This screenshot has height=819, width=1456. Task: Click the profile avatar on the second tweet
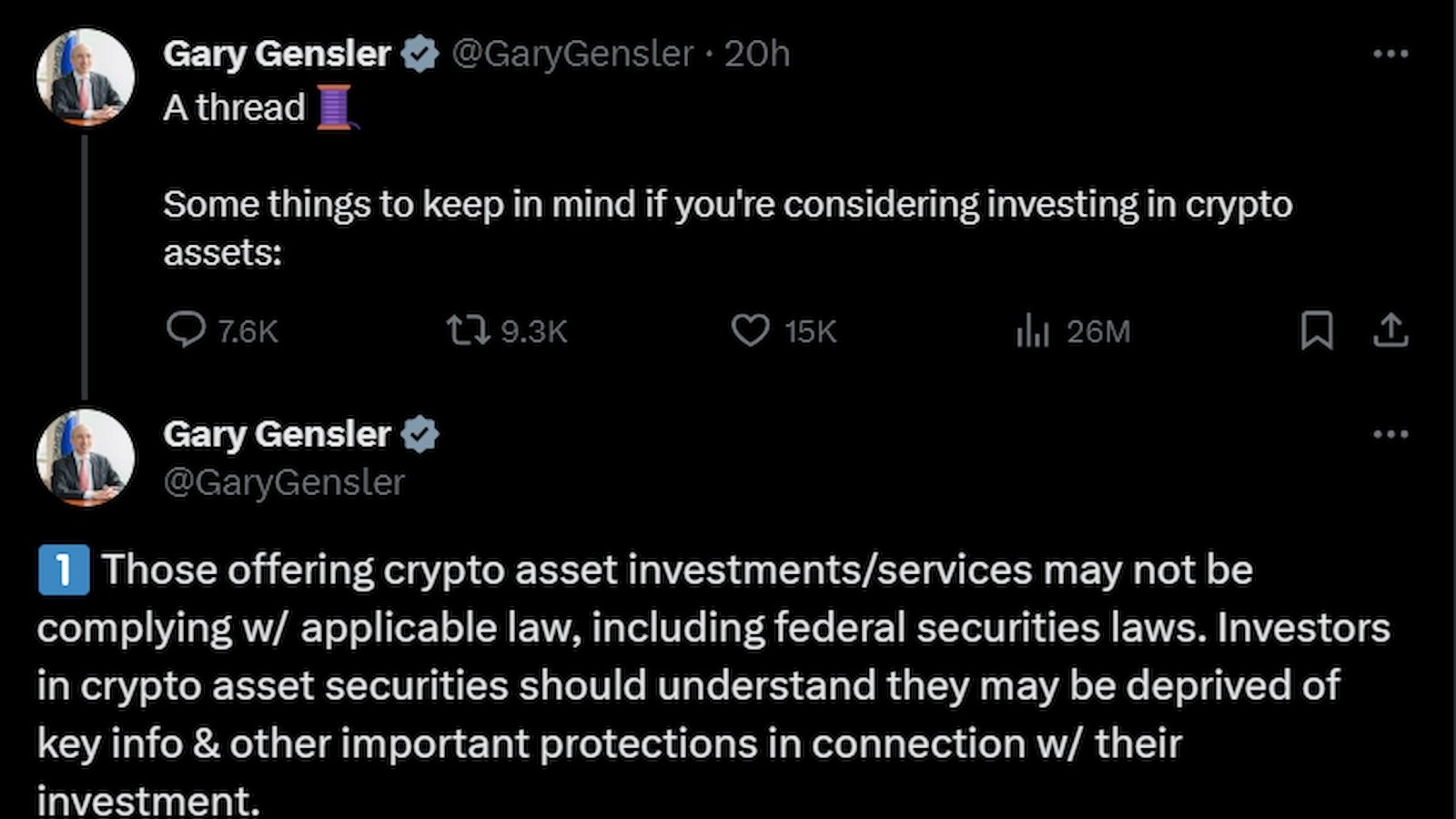point(86,458)
